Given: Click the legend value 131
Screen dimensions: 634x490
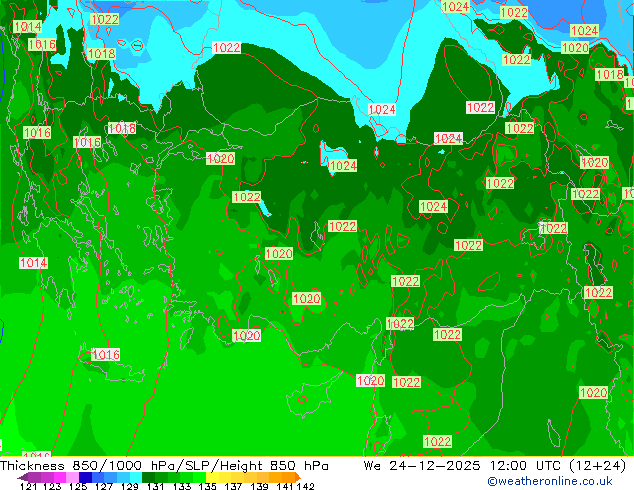Looking at the screenshot, I should click(155, 487).
